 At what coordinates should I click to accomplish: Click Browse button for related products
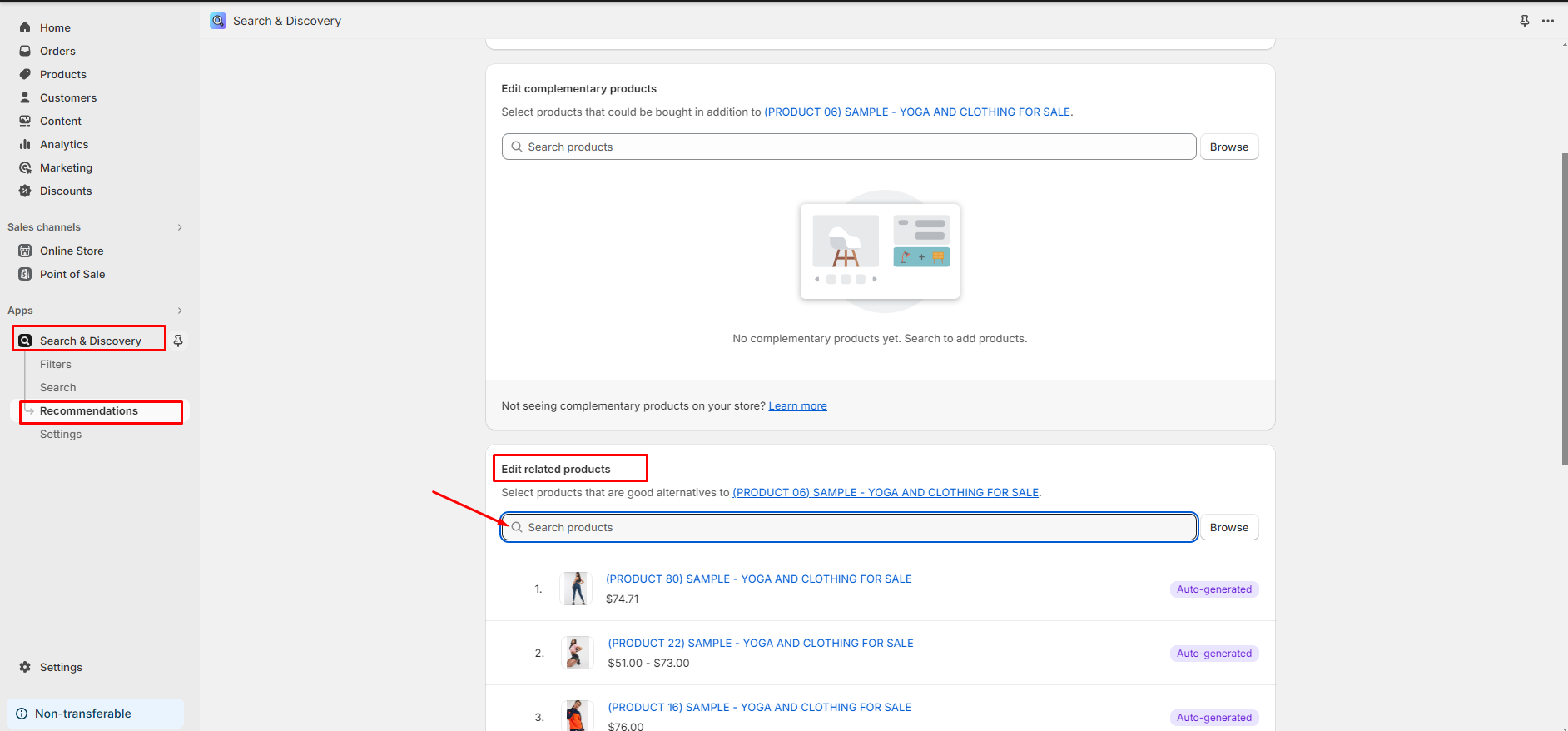coord(1229,527)
